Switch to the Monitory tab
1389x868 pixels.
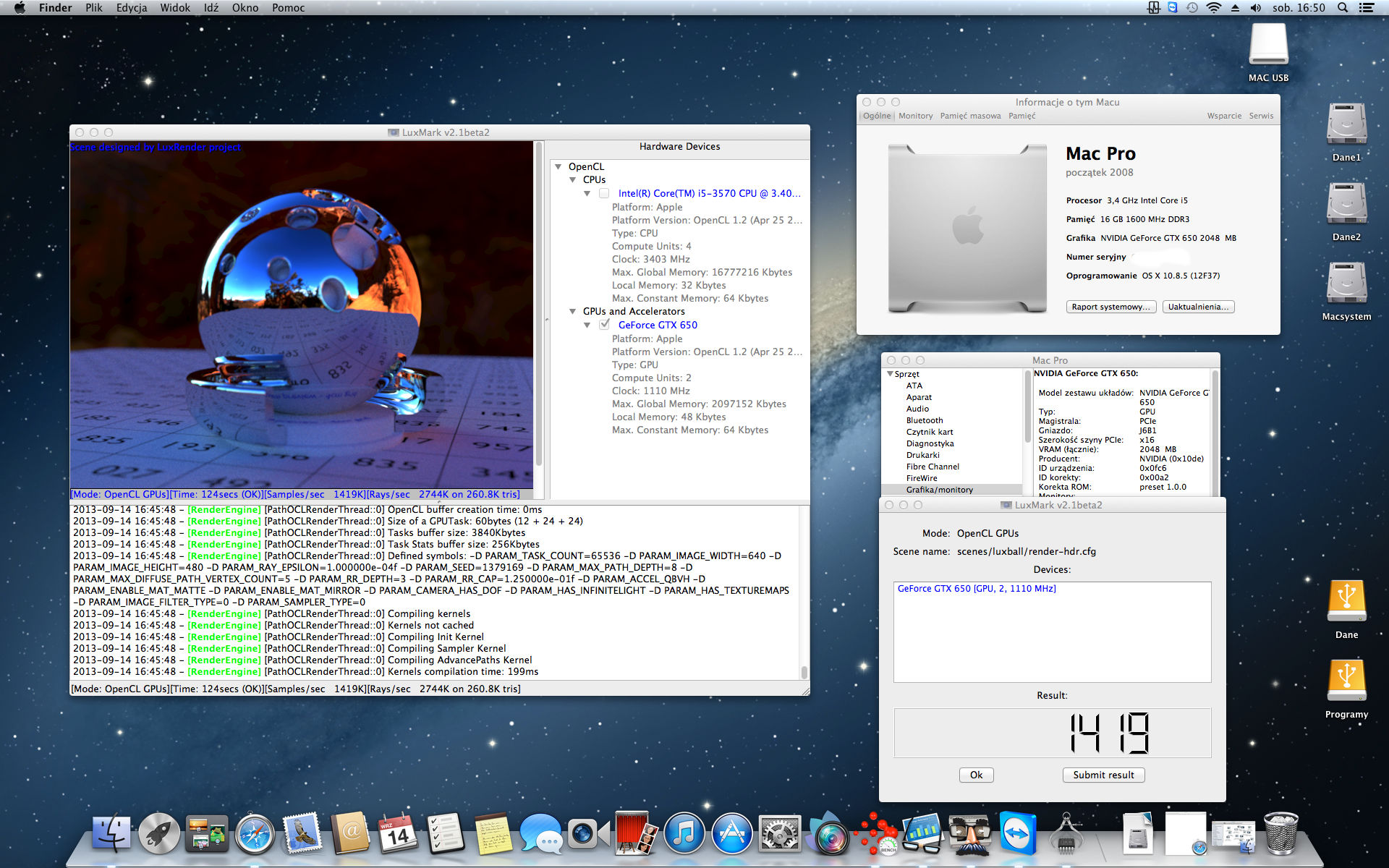coord(915,116)
